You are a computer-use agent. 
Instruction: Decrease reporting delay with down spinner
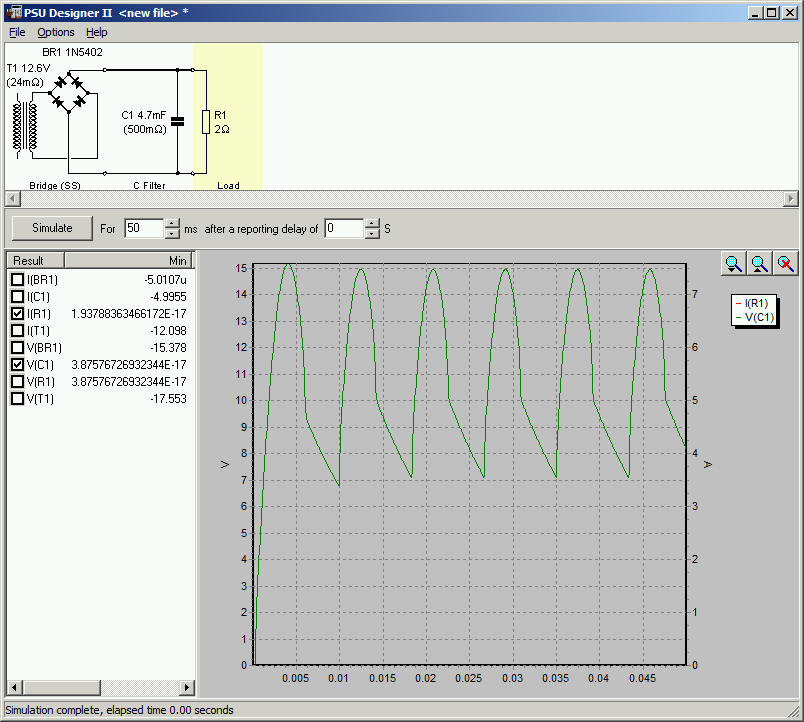[x=373, y=233]
